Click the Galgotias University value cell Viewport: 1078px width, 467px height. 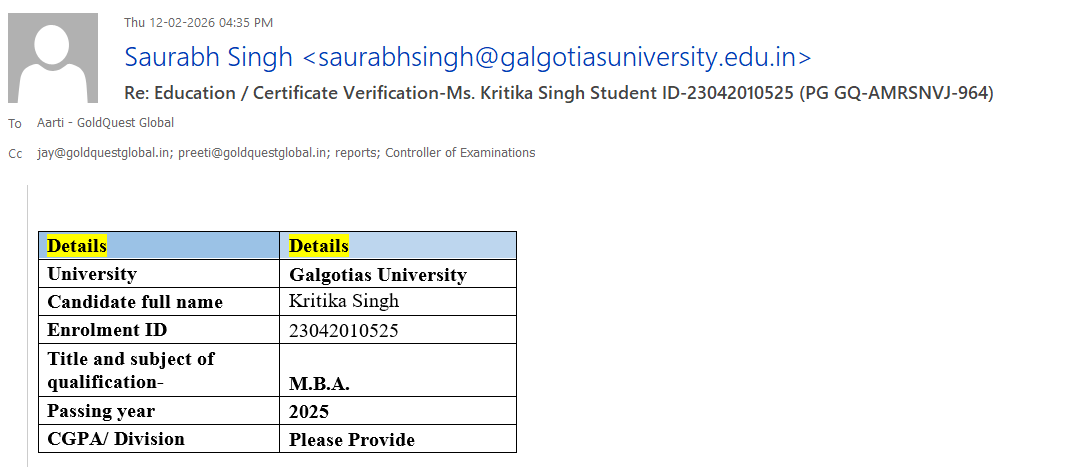point(398,274)
